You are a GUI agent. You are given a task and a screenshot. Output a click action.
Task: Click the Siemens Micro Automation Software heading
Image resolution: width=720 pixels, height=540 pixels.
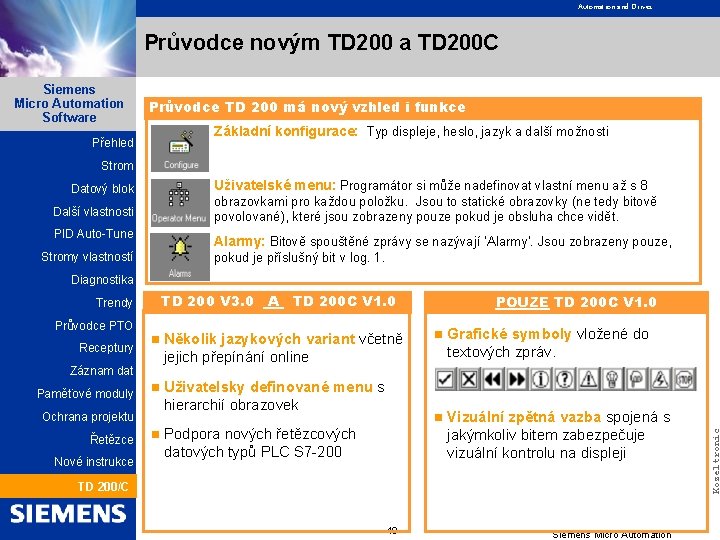[69, 103]
